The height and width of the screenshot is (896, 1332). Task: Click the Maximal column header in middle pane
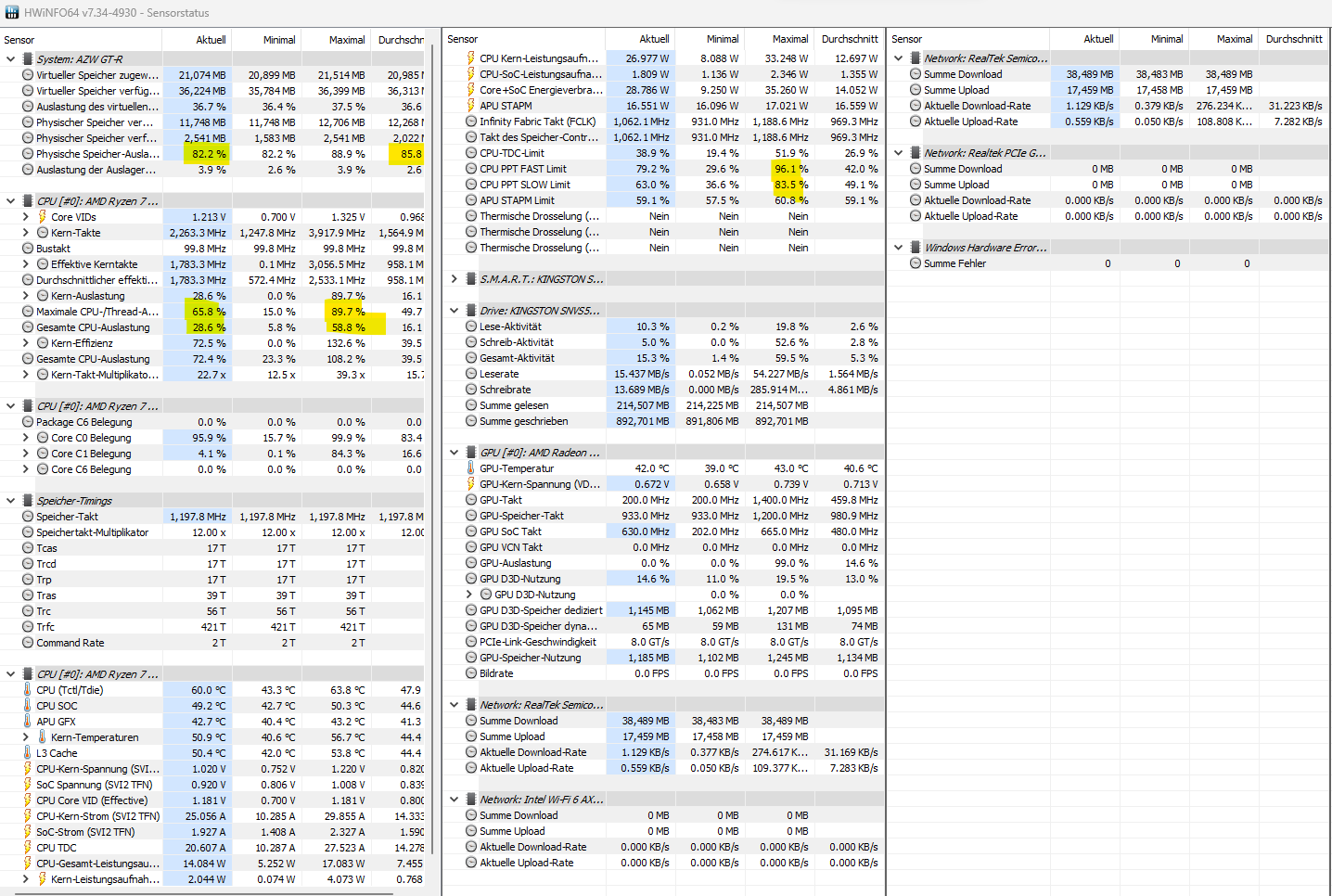(x=779, y=39)
